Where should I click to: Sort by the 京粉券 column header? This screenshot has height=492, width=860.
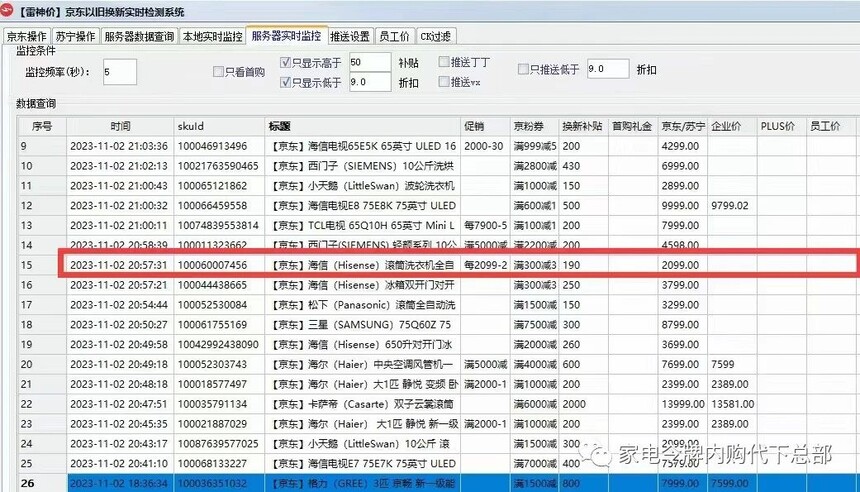(534, 126)
